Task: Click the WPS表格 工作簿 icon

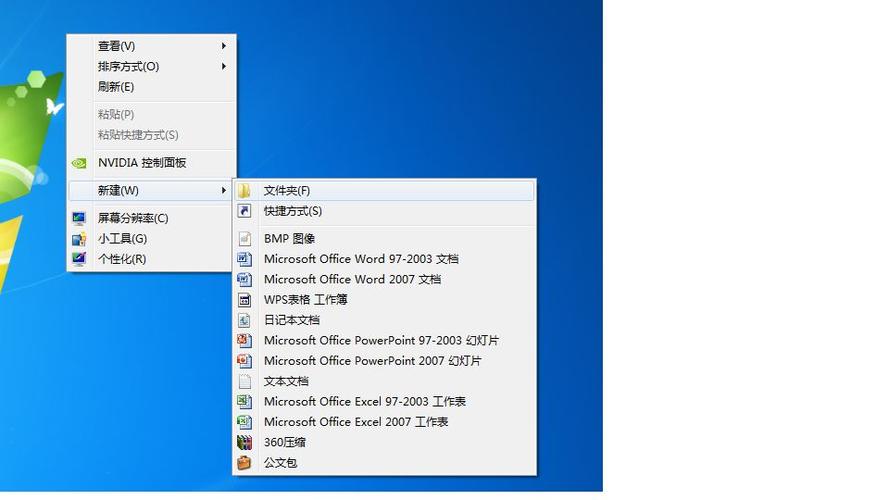Action: point(244,300)
